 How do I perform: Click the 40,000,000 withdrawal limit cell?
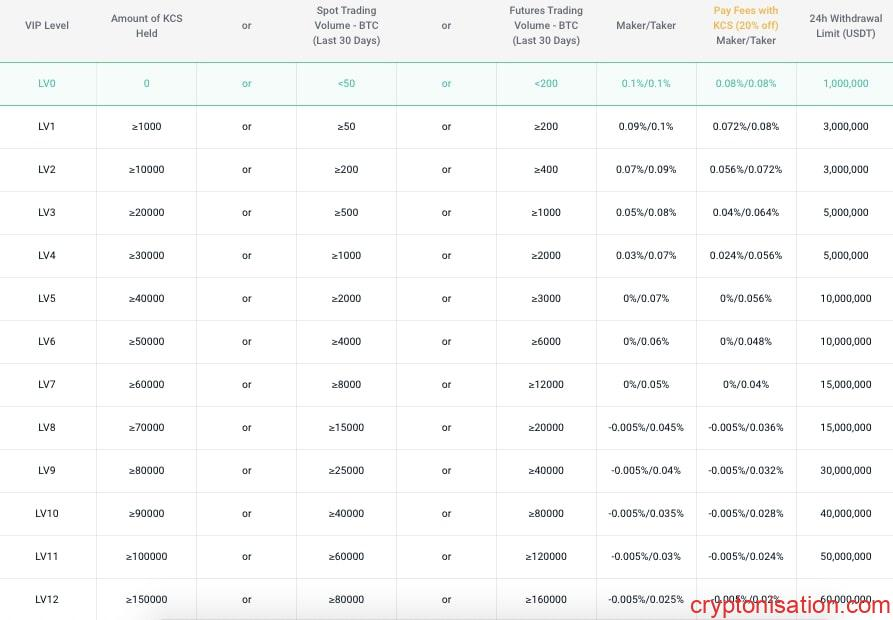point(846,514)
